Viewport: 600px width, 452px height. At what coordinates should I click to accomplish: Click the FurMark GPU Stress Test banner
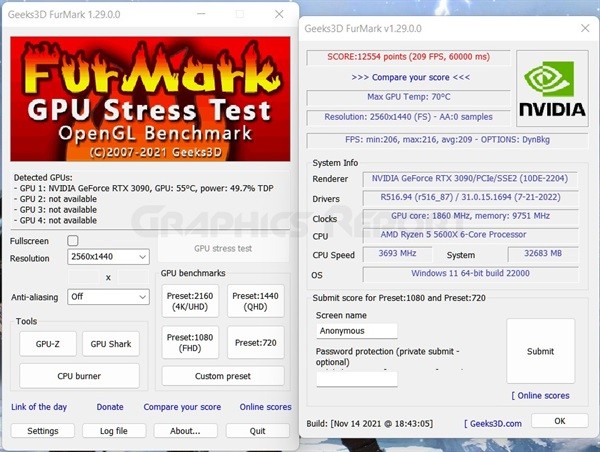[150, 99]
